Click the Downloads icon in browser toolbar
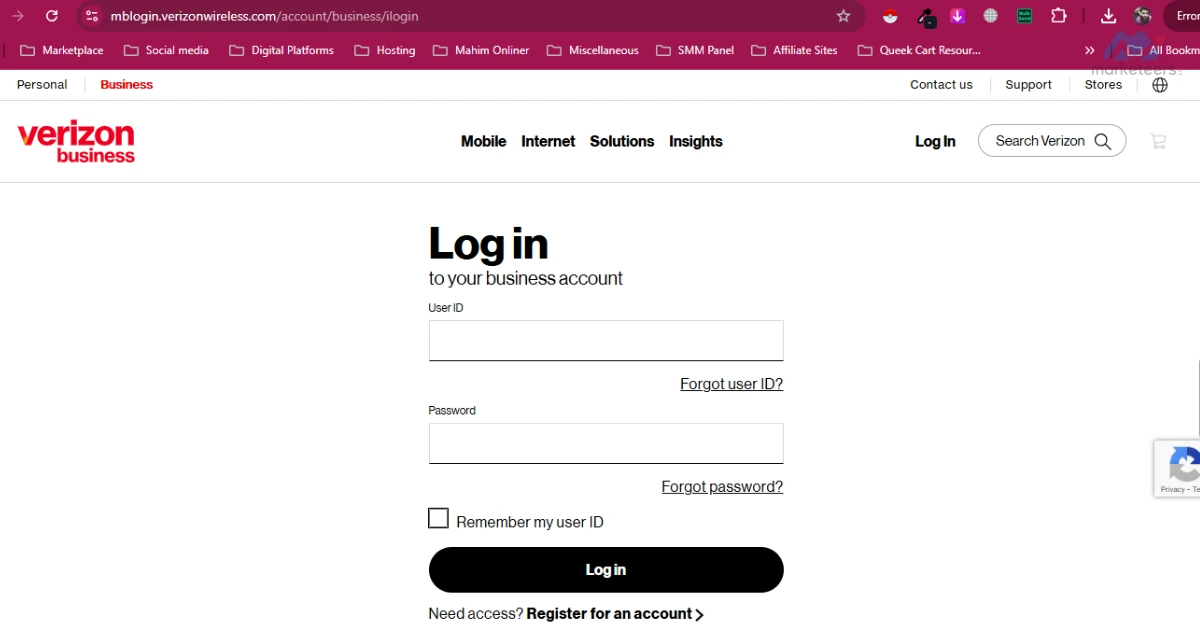The image size is (1200, 630). click(1108, 15)
